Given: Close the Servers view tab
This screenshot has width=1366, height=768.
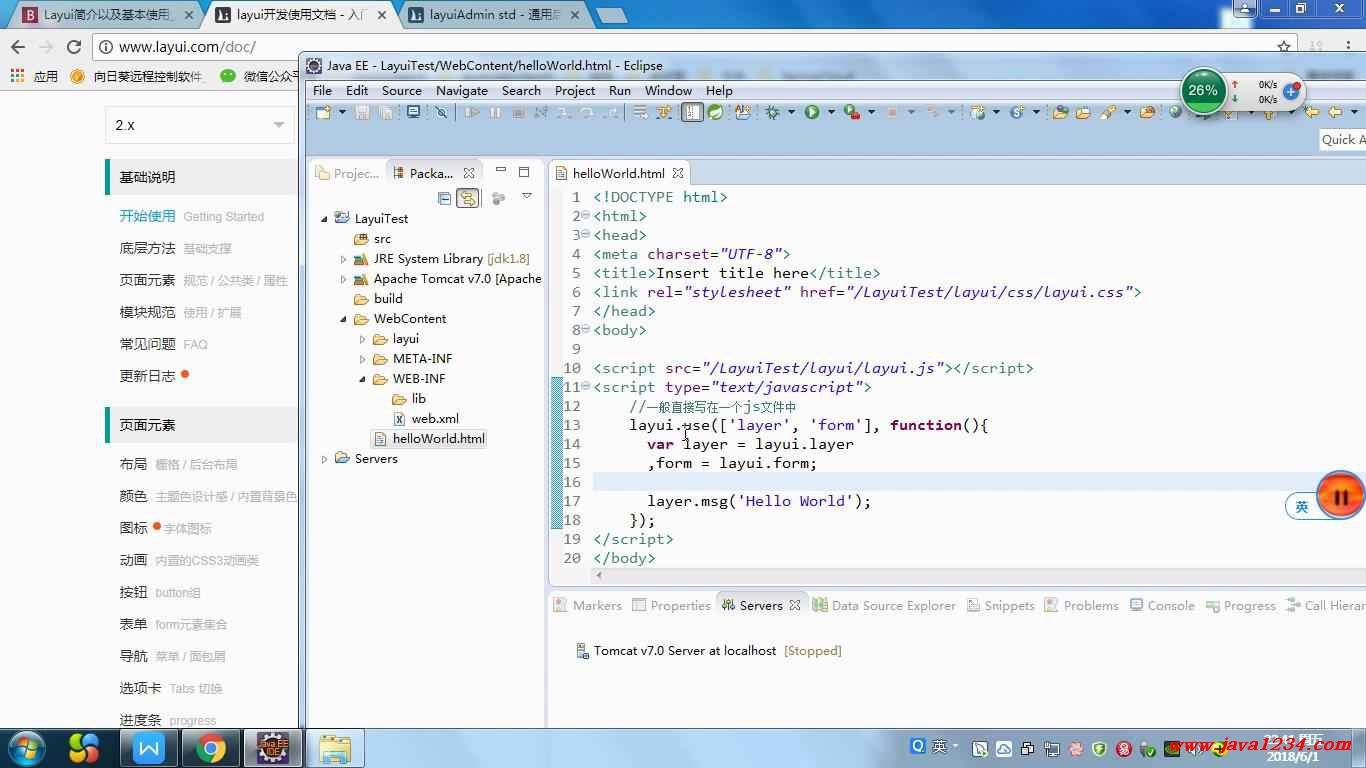Looking at the screenshot, I should 795,605.
